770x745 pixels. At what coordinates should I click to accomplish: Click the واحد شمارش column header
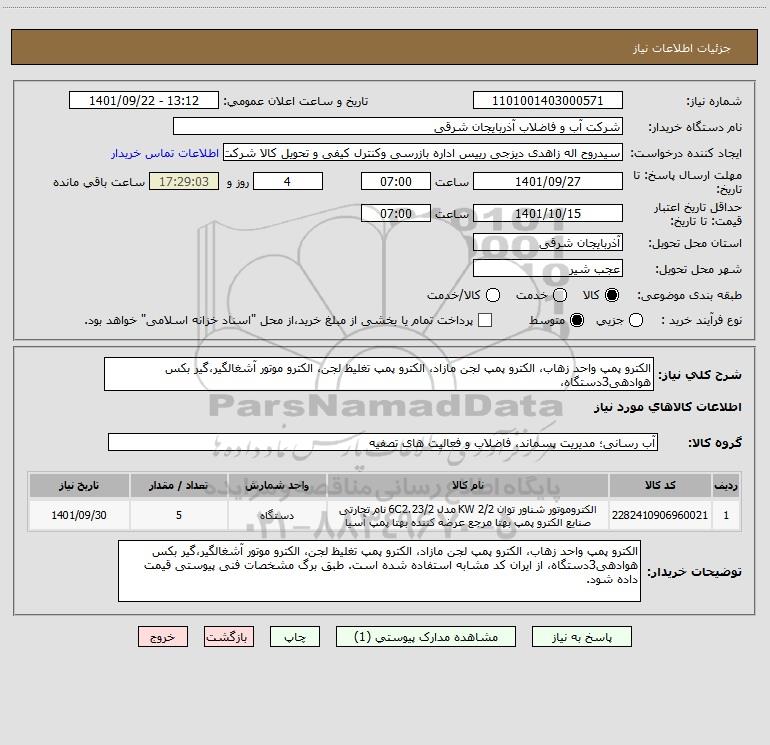(x=277, y=486)
